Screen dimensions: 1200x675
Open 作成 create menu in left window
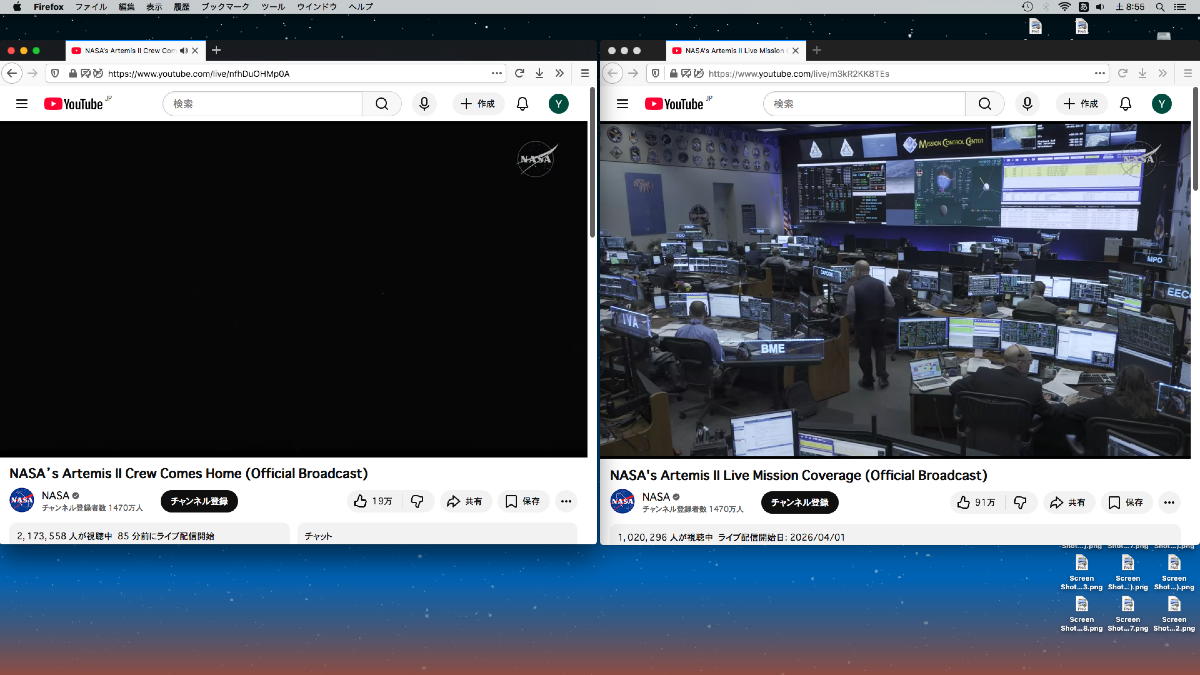[x=478, y=104]
